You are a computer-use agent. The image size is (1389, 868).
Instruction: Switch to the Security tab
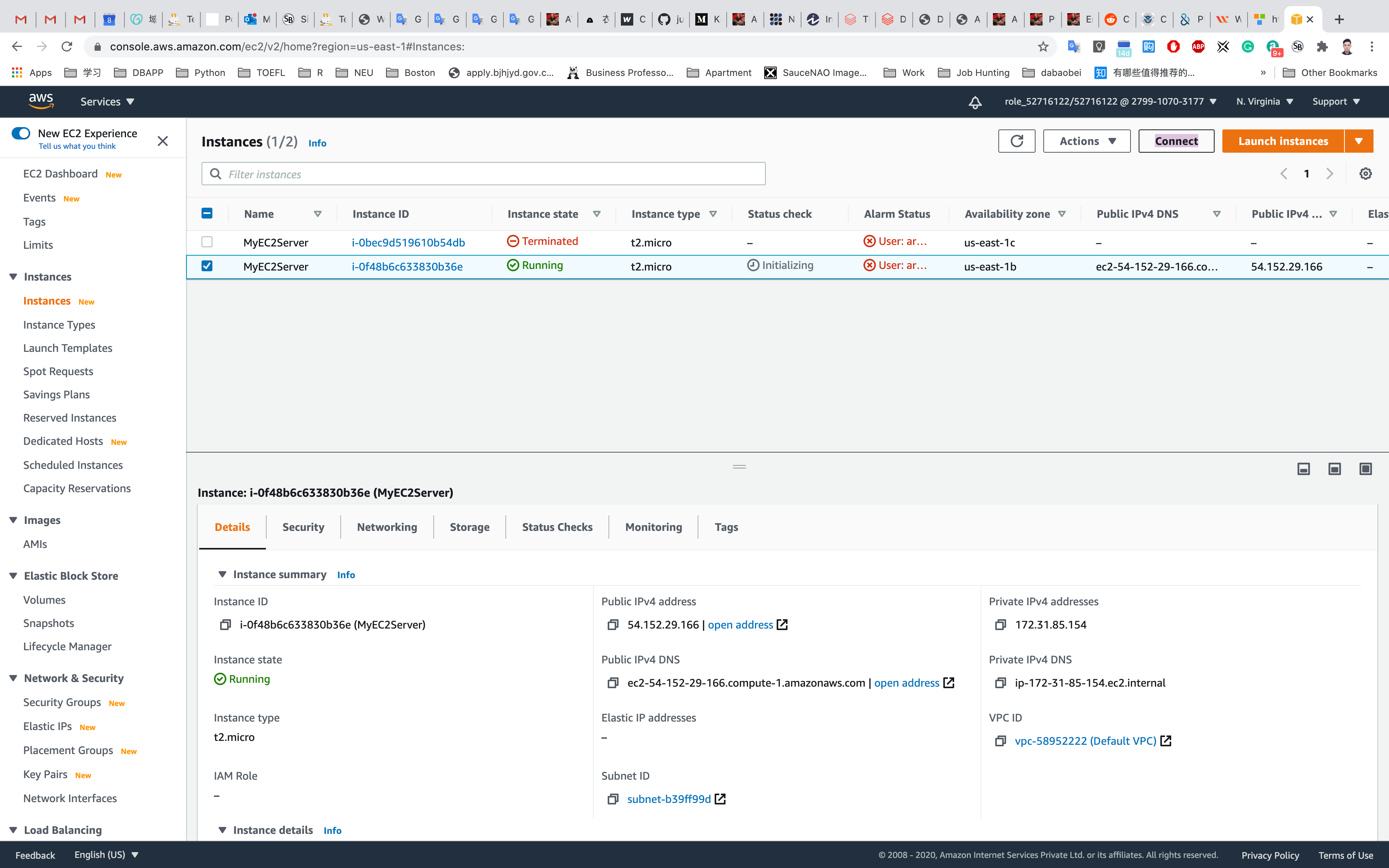303,527
